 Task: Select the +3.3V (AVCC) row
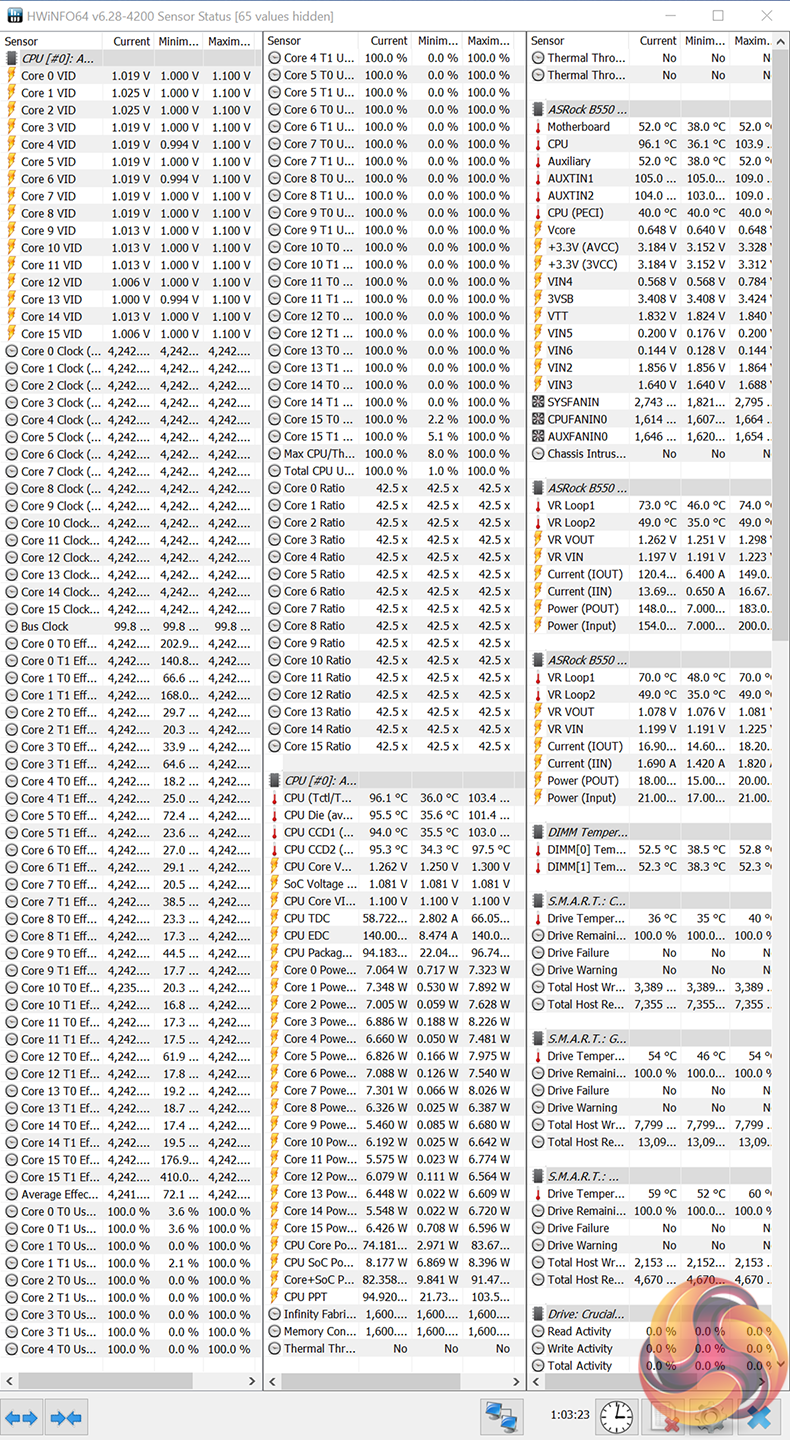(650, 247)
